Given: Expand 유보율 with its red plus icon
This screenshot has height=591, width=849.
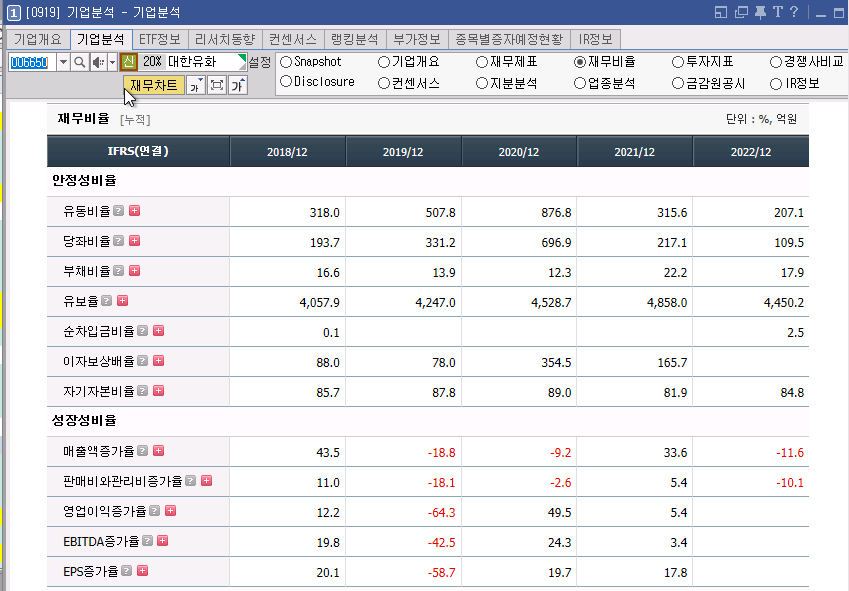Looking at the screenshot, I should coord(122,300).
